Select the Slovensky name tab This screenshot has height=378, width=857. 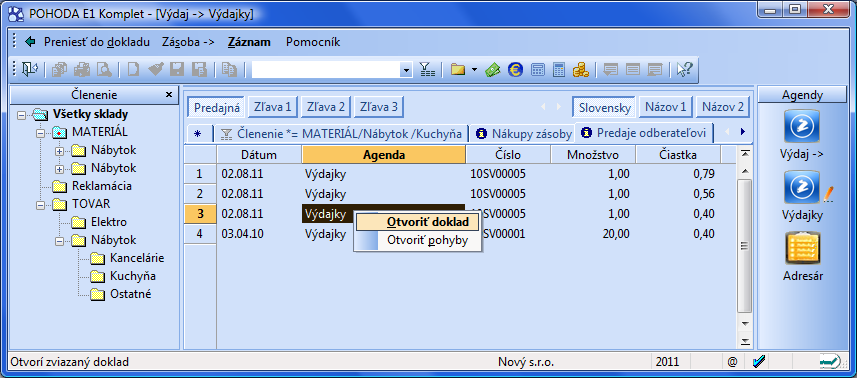click(x=604, y=107)
